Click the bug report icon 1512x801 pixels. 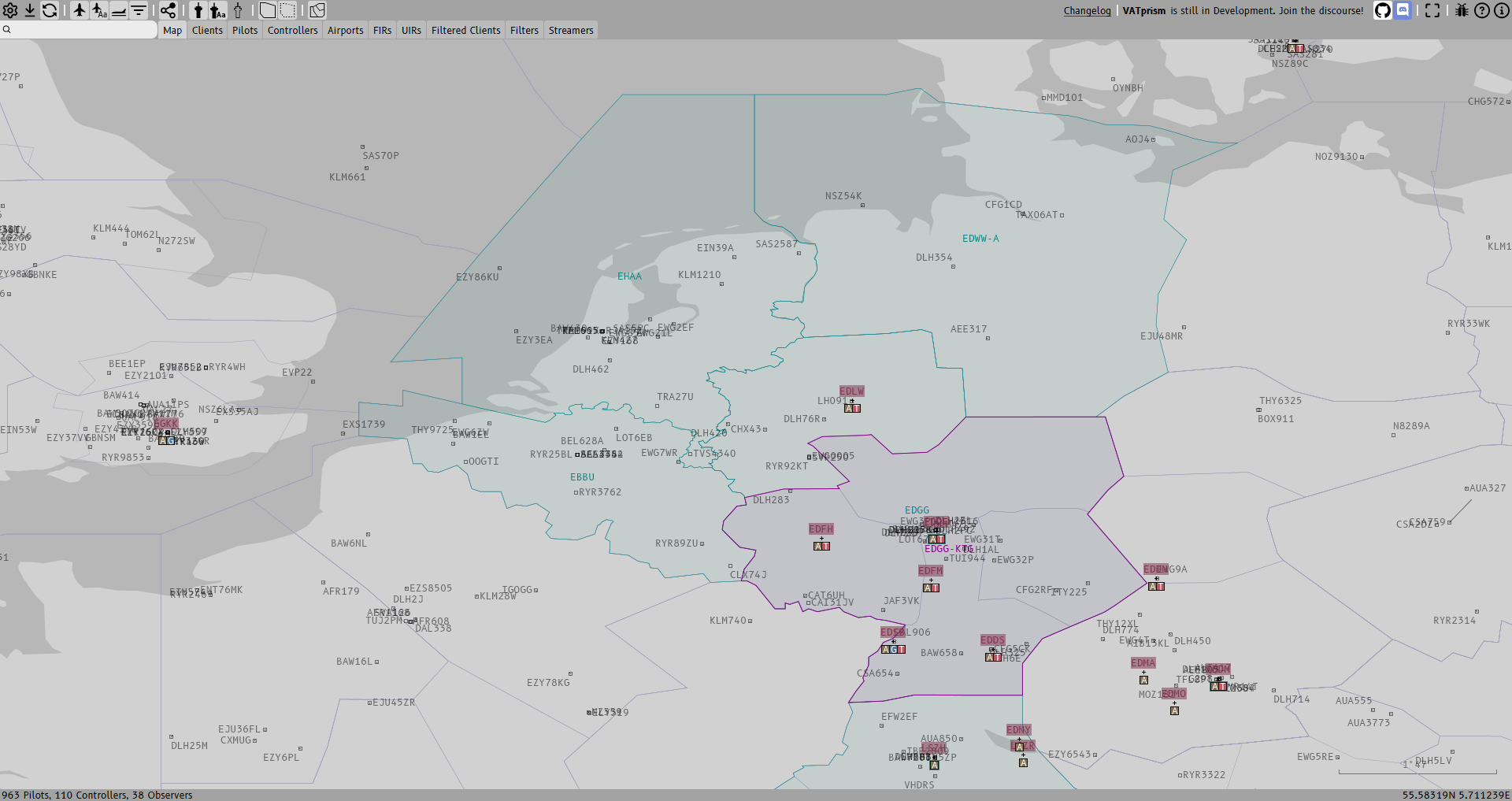coord(1462,10)
